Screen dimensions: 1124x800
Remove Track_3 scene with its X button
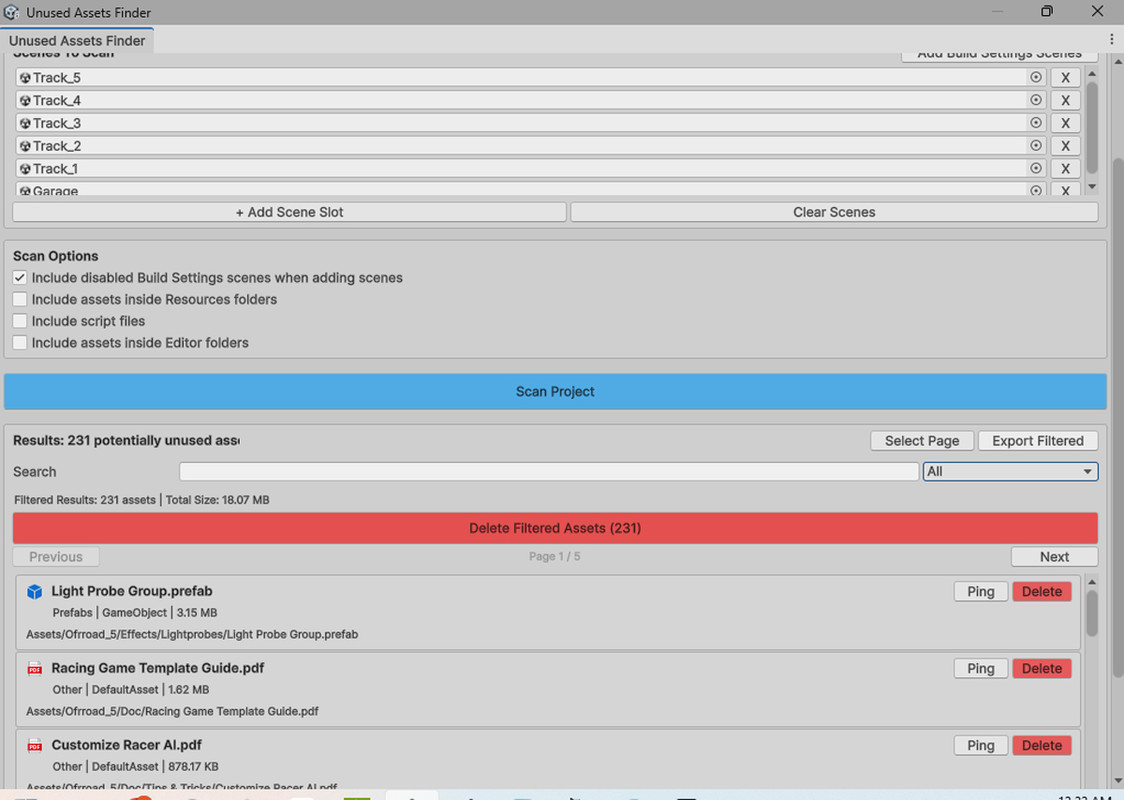coord(1065,123)
